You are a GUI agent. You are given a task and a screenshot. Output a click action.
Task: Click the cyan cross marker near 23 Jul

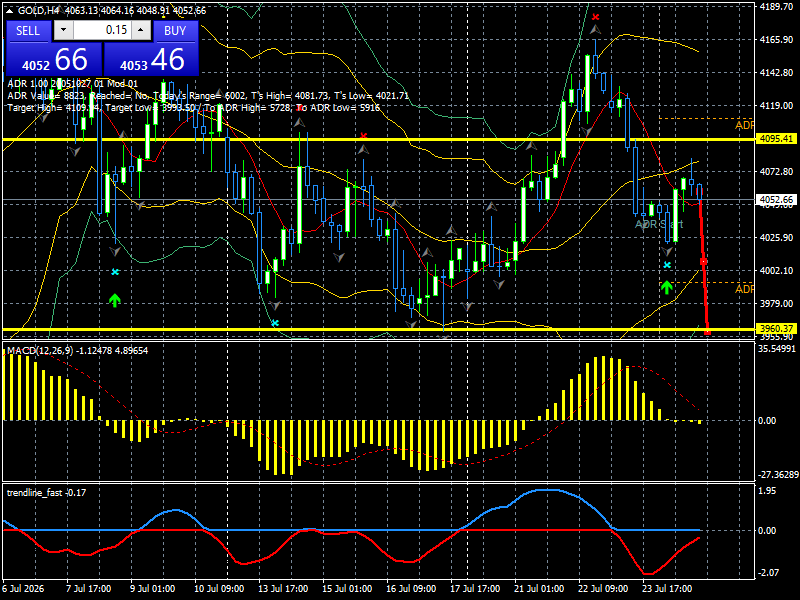[667, 265]
